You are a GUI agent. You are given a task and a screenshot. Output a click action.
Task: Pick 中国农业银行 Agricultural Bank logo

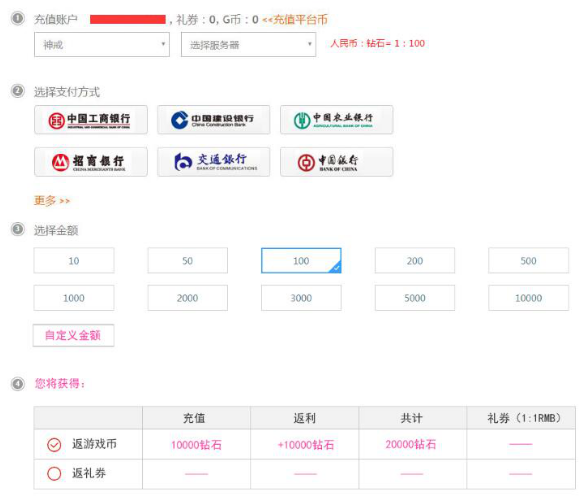point(336,120)
